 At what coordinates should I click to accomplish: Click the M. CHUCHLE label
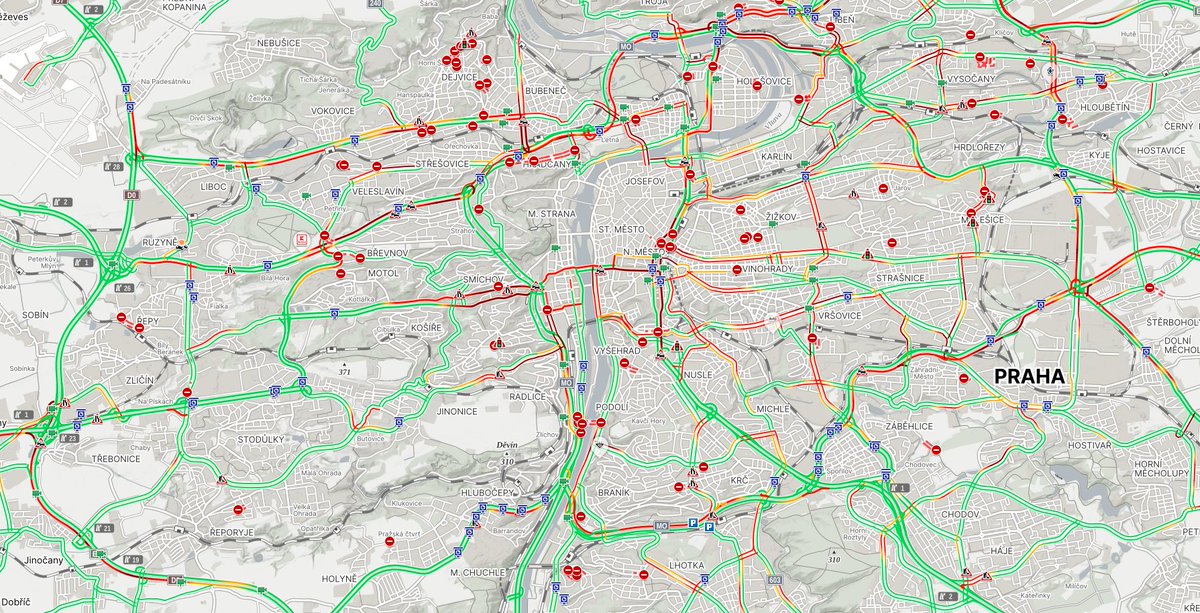tap(476, 572)
